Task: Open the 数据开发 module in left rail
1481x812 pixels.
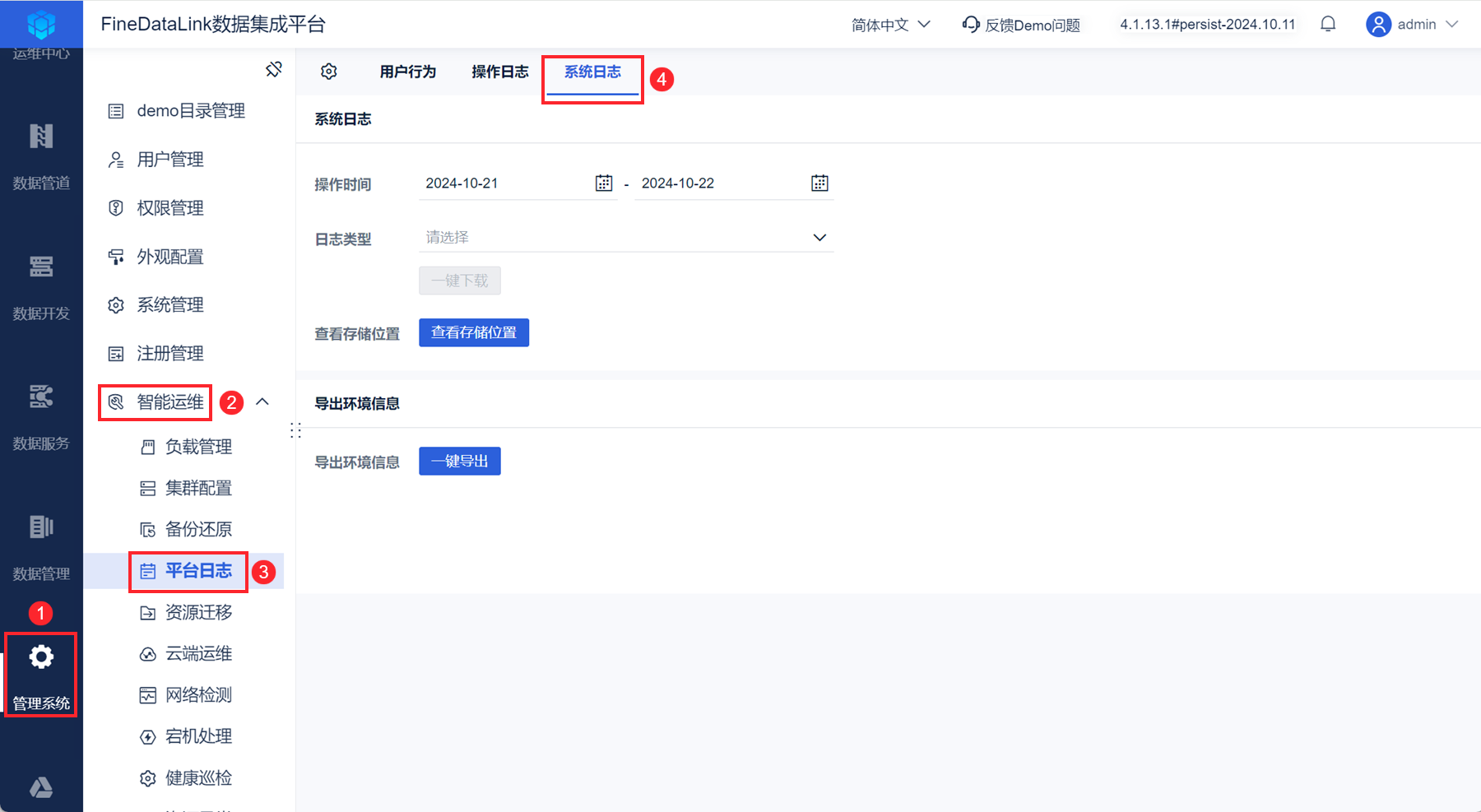Action: 41,286
